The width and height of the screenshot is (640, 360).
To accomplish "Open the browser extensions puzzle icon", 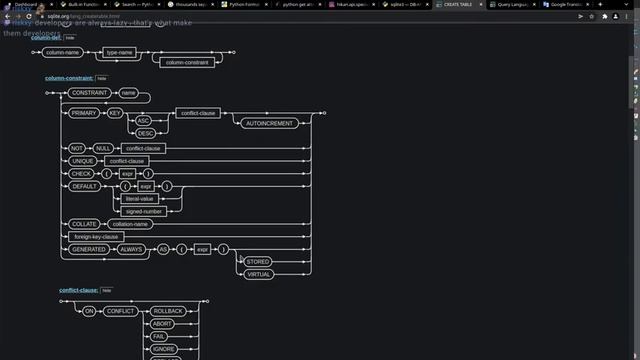I will click(x=604, y=16).
